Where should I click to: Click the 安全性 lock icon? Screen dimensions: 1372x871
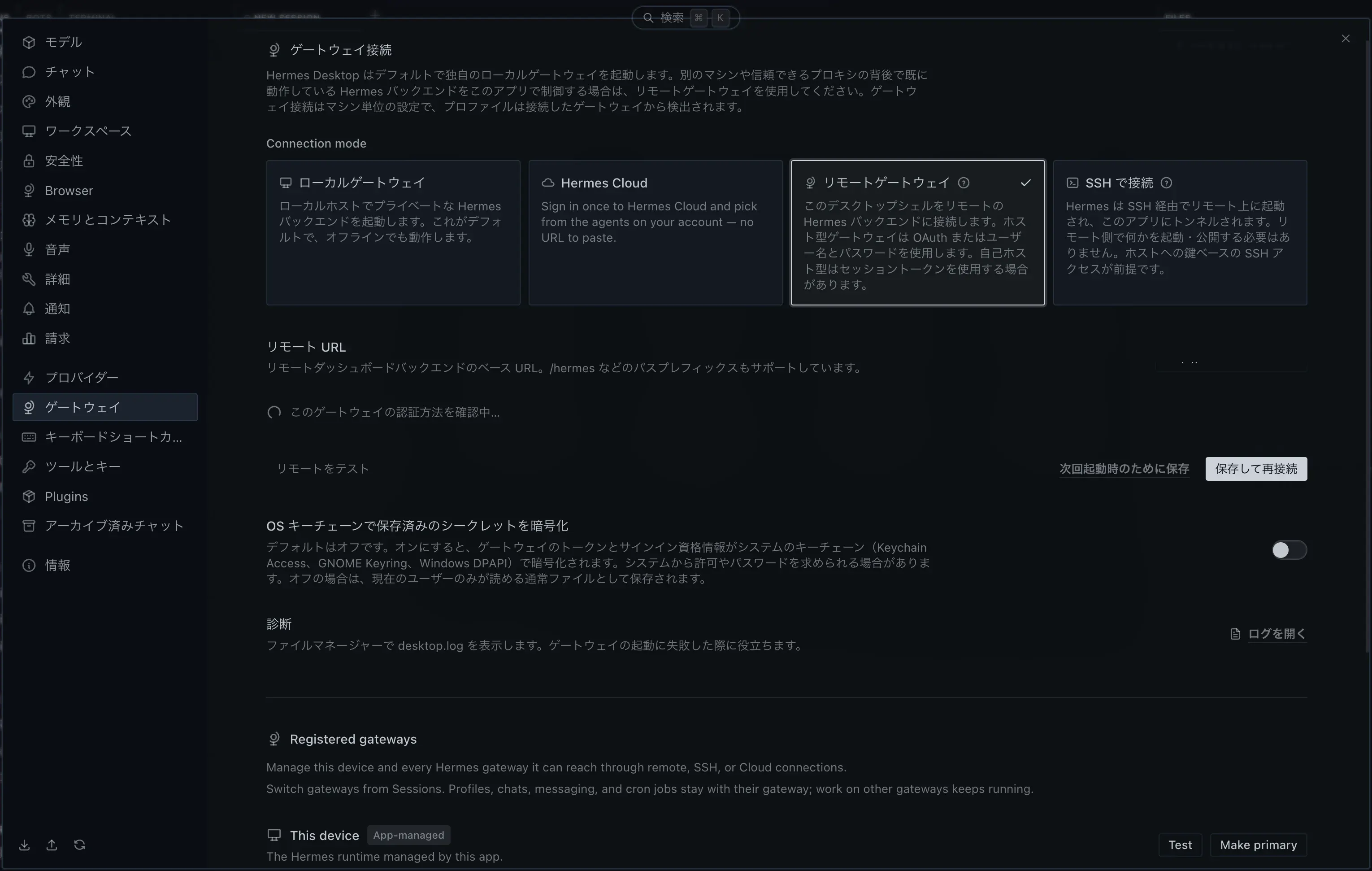29,161
